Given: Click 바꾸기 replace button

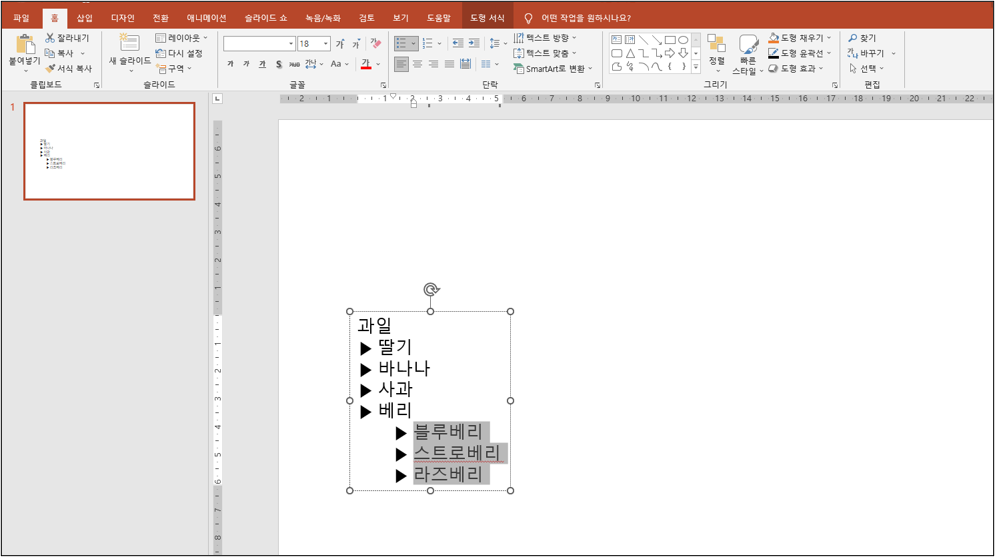Looking at the screenshot, I should click(872, 53).
